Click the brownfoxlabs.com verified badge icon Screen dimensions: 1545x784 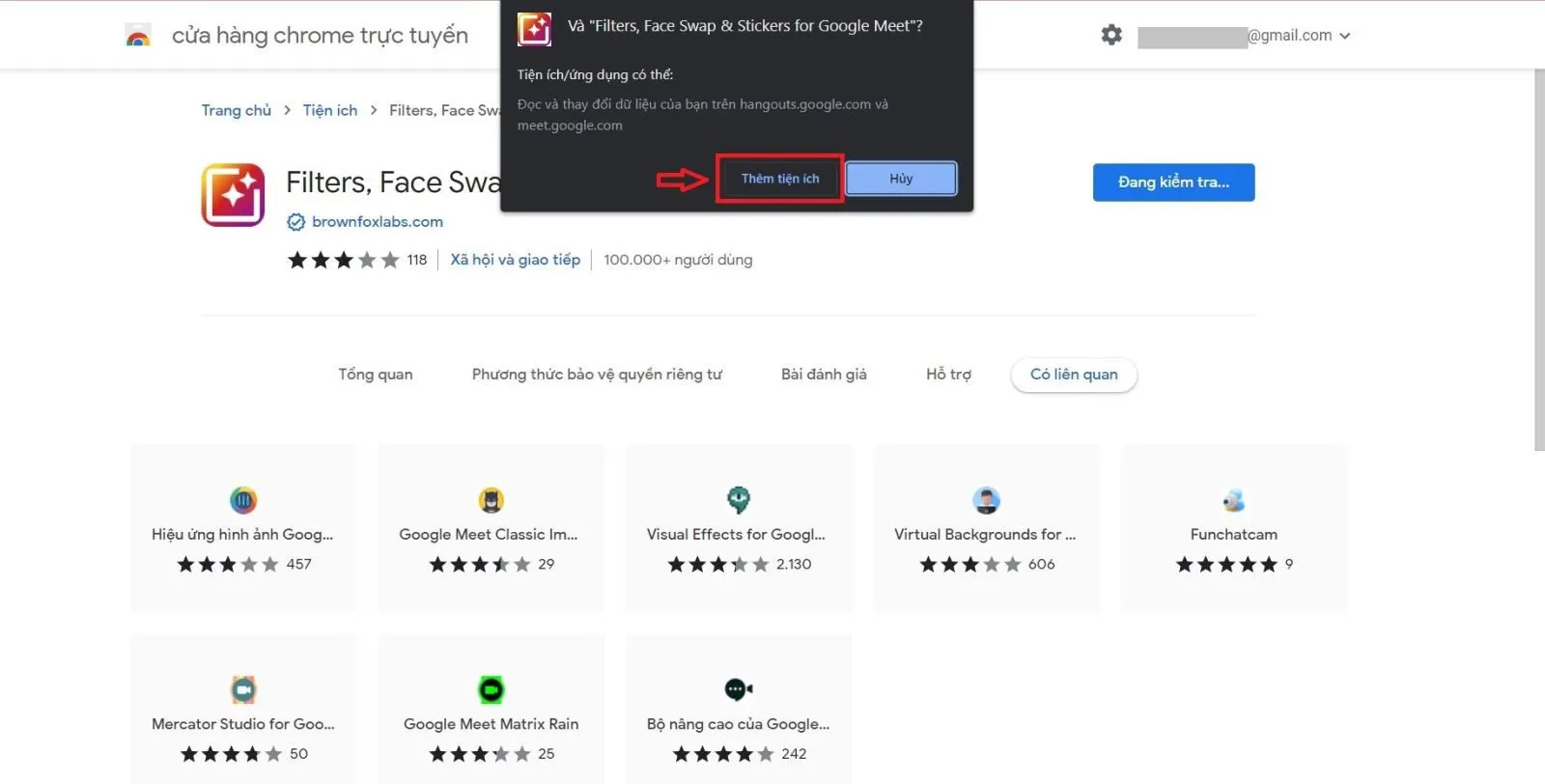coord(295,222)
